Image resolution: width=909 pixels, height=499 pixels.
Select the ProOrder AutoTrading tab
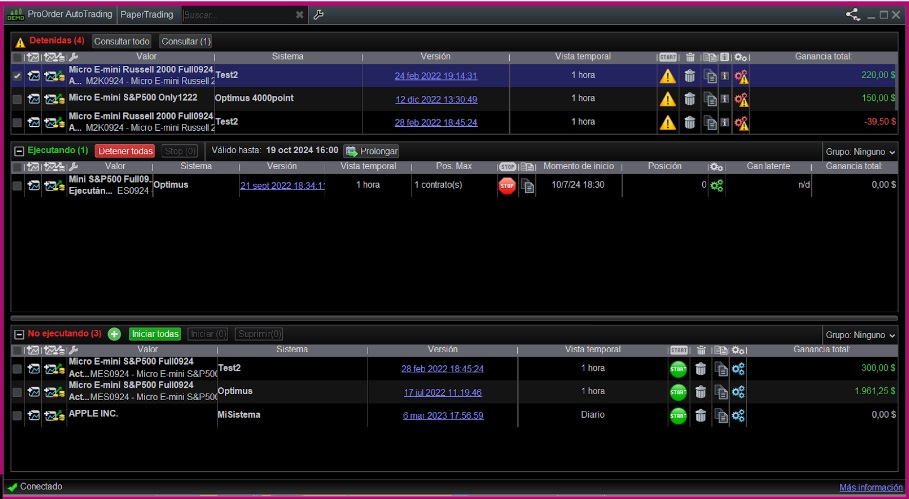(x=69, y=15)
